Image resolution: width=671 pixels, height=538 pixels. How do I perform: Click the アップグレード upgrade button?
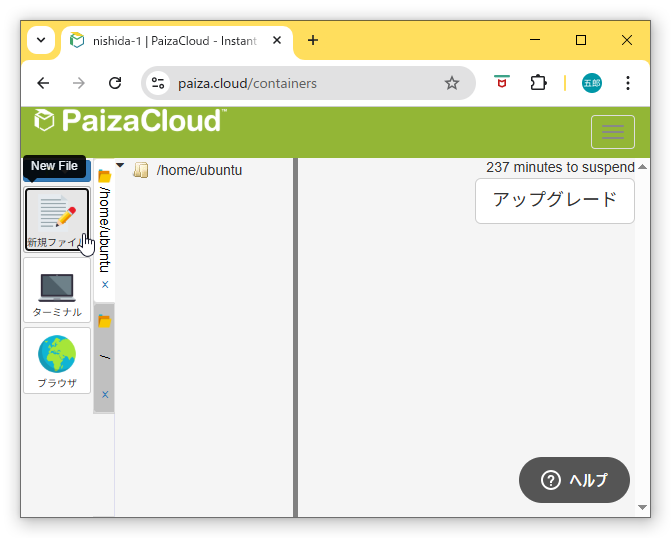tap(555, 201)
